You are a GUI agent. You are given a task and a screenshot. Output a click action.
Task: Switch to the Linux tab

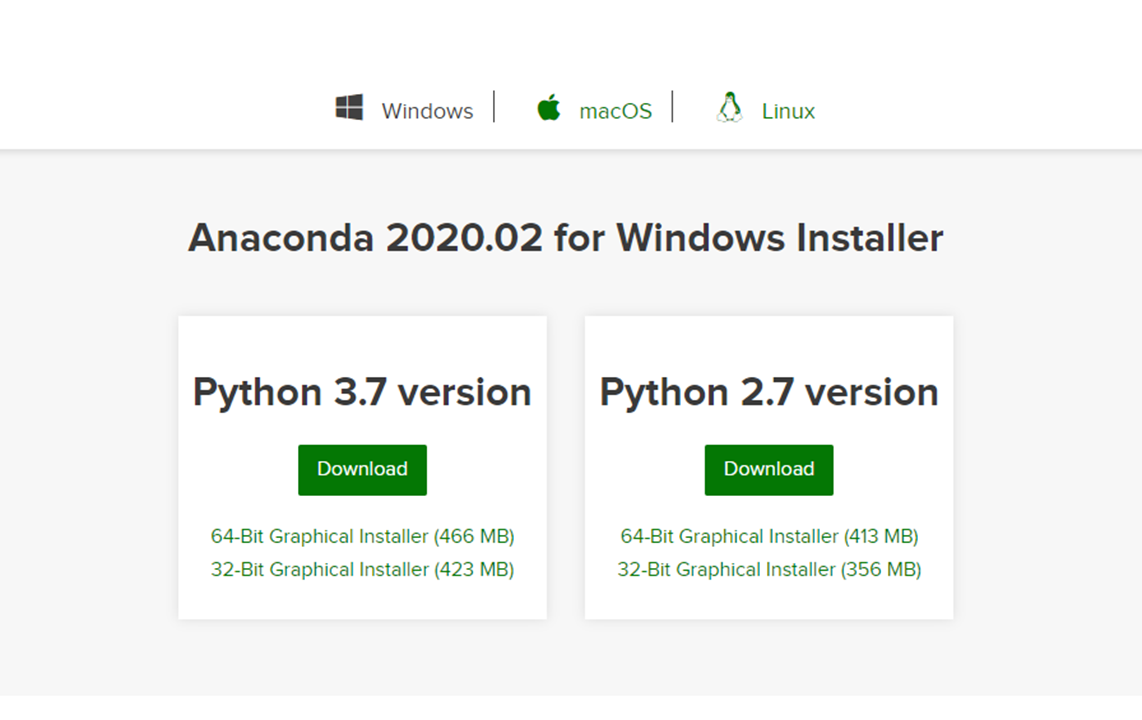[x=788, y=111]
